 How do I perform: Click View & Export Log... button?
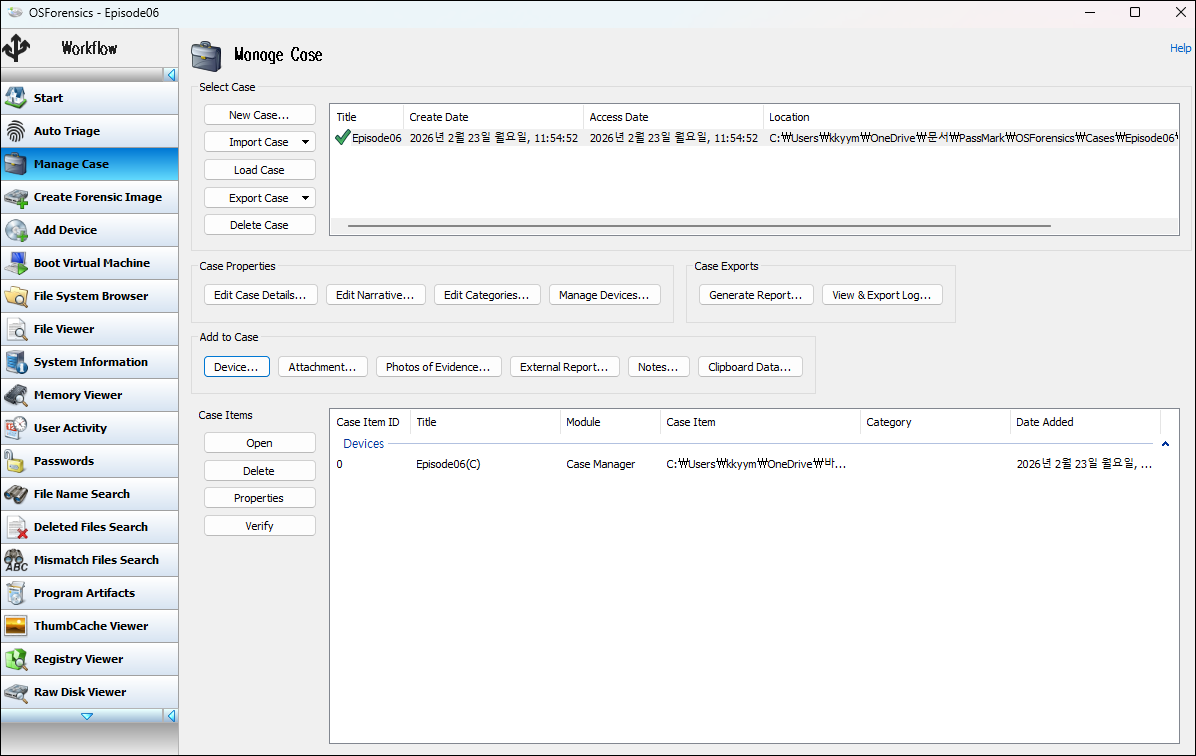point(882,295)
